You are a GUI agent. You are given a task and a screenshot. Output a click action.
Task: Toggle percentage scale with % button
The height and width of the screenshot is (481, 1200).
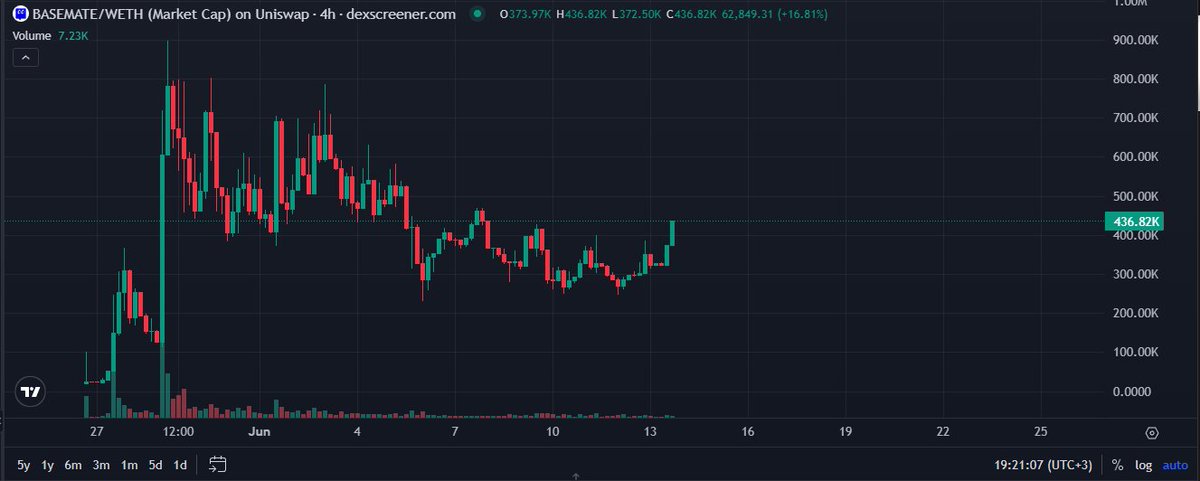(1117, 465)
